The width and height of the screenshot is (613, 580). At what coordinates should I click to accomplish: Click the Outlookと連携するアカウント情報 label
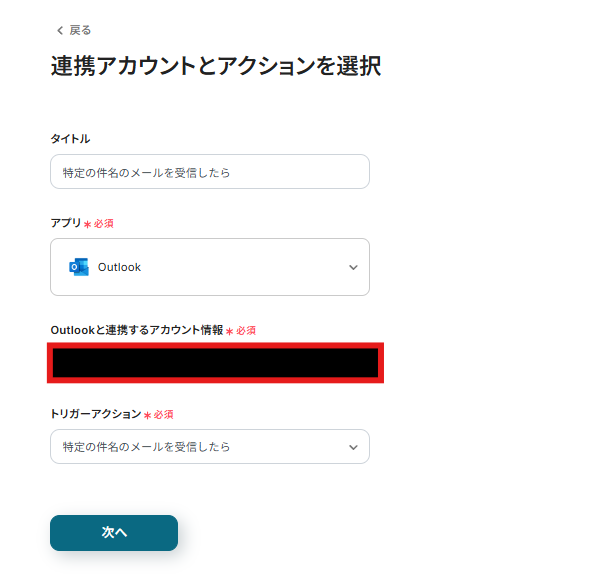136,330
